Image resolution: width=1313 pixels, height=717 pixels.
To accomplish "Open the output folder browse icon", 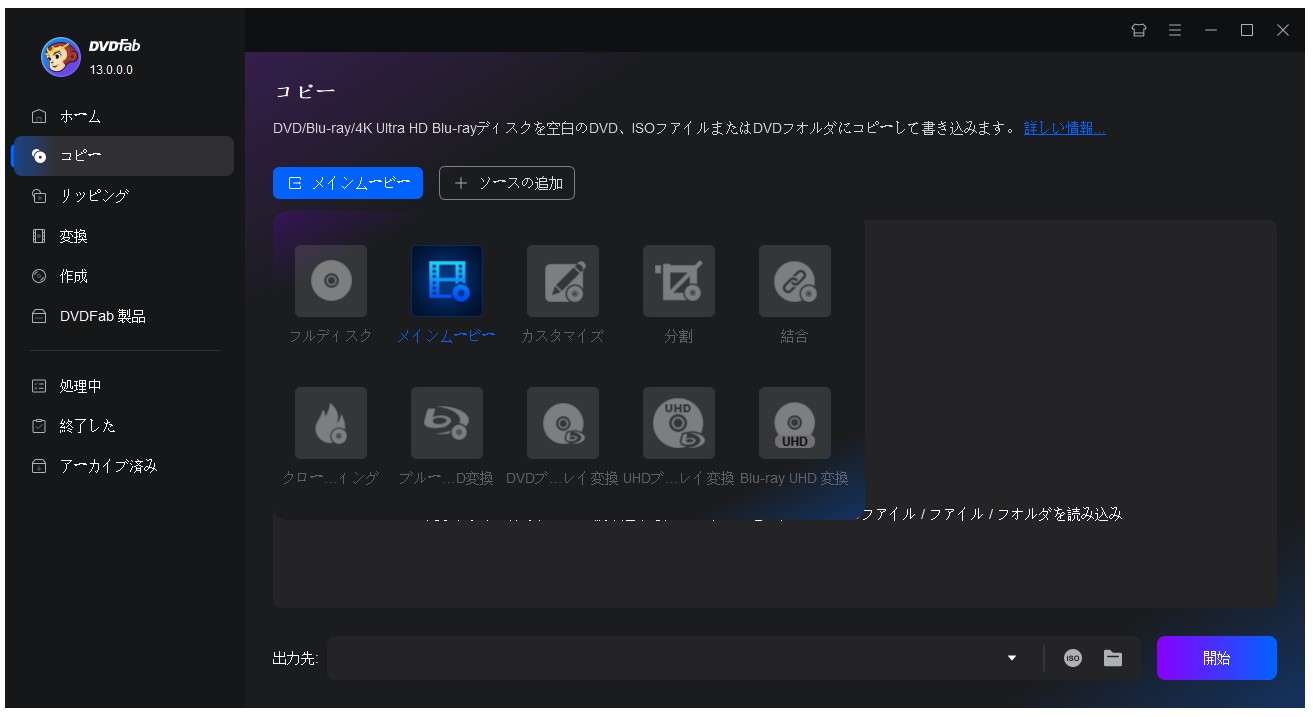I will pos(1113,658).
